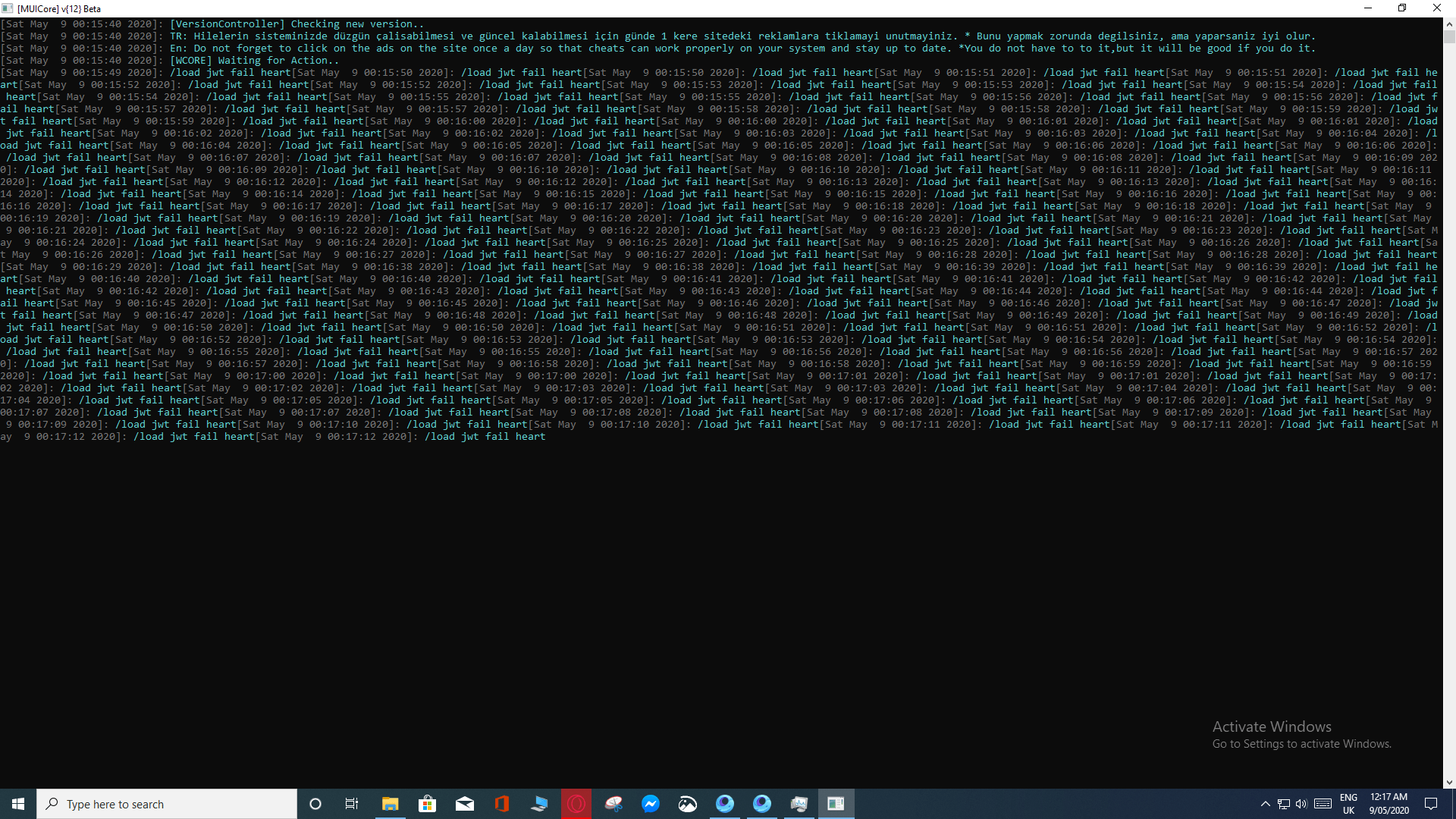Click the MUICore title bar app icon

coord(8,8)
